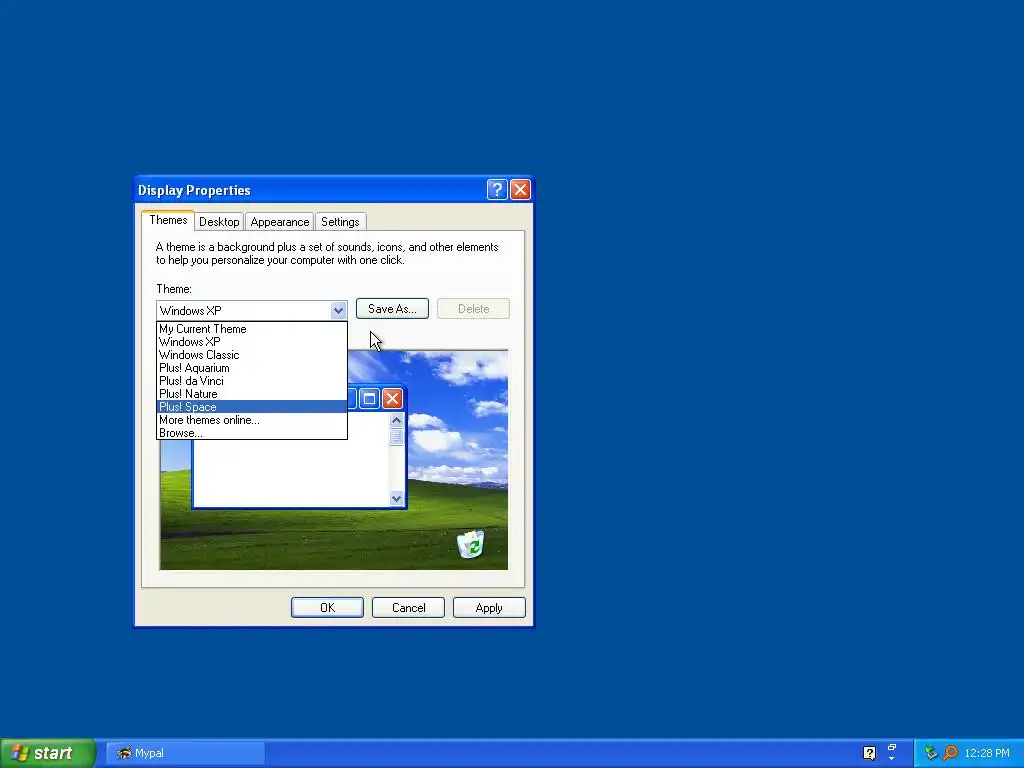Pick the highlighted 'Plus! Space' theme
This screenshot has width=1024, height=768.
click(251, 407)
